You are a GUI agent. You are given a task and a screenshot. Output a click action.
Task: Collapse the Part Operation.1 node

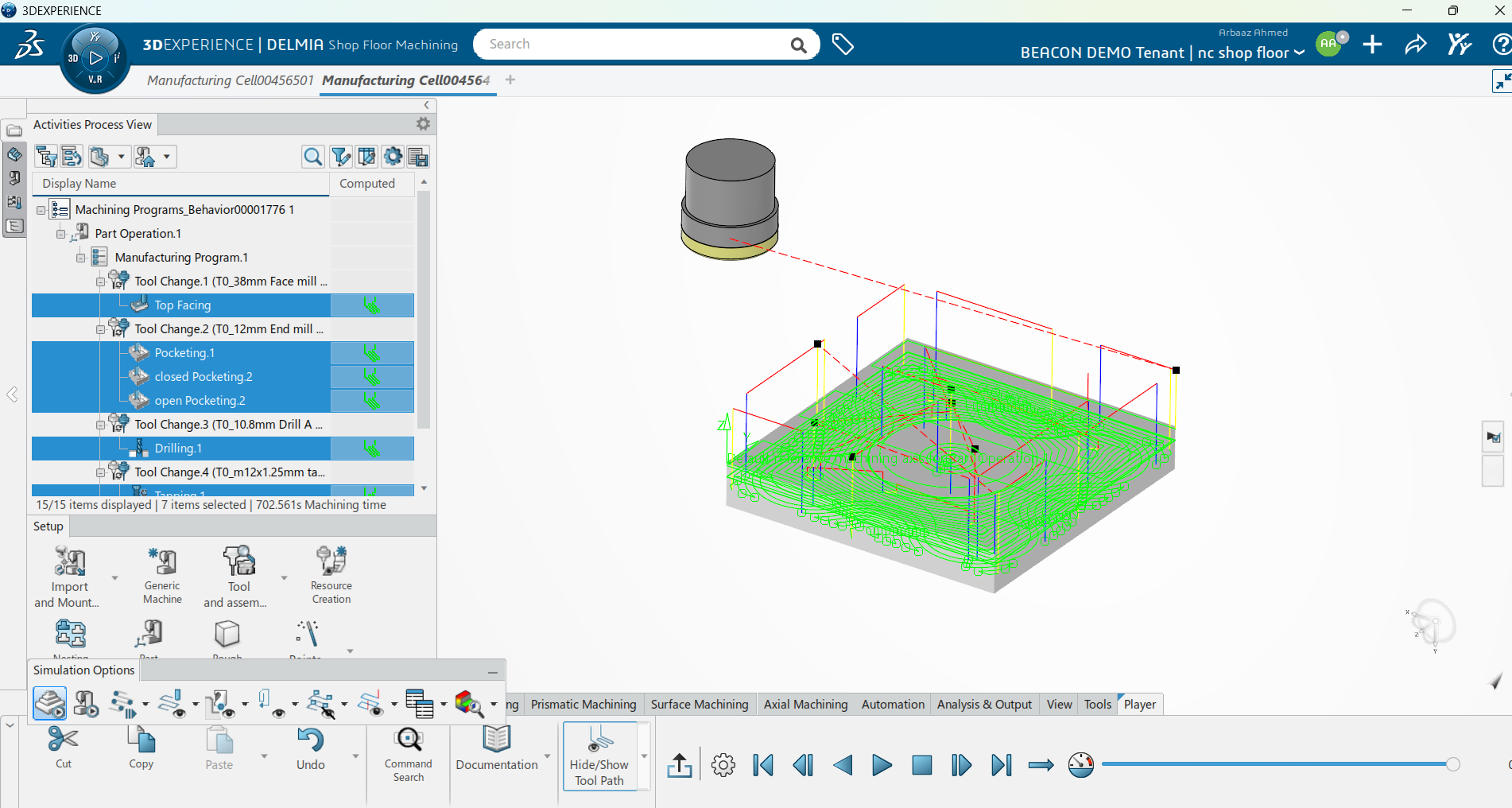point(61,234)
